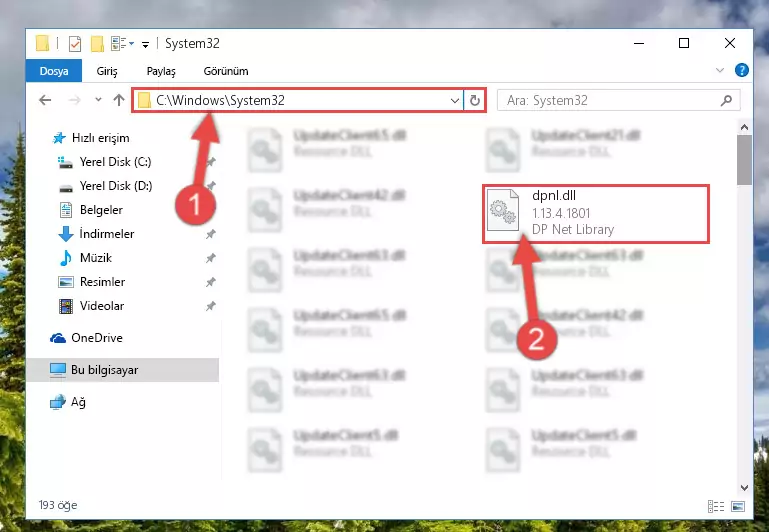Click the Hızlı erişim star icon
The width and height of the screenshot is (769, 532).
point(59,138)
